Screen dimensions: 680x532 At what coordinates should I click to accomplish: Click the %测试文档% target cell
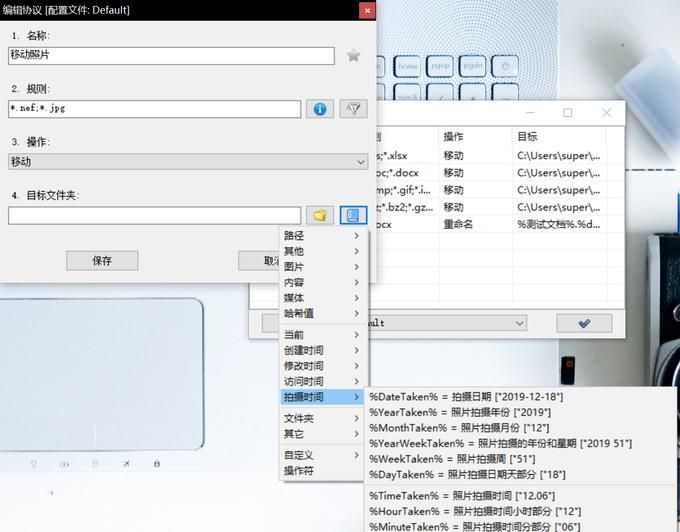pyautogui.click(x=559, y=225)
